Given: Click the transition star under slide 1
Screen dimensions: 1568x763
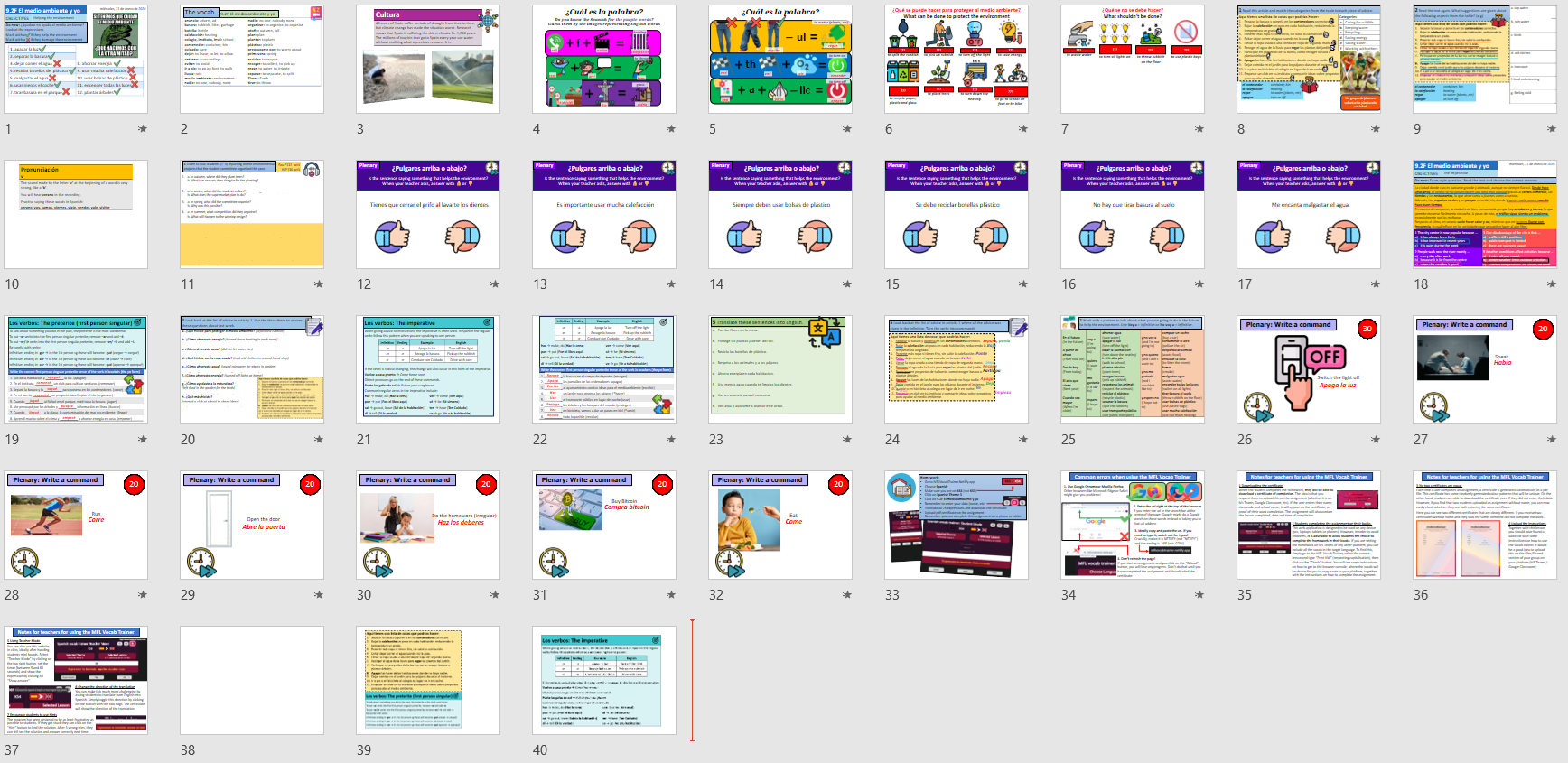Looking at the screenshot, I should [x=142, y=129].
